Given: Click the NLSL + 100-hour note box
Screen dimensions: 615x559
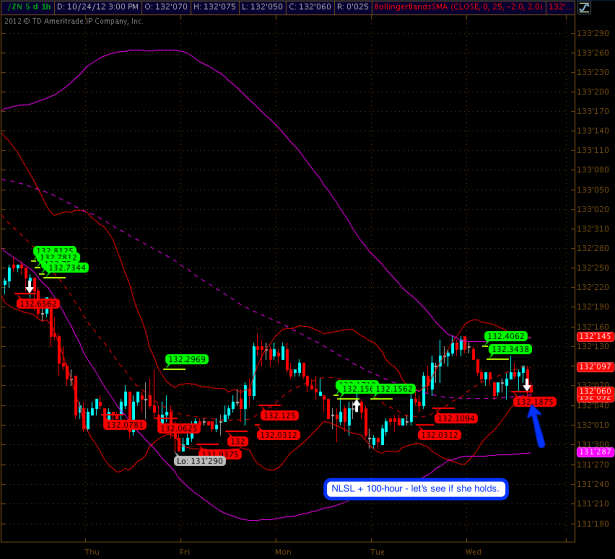Looking at the screenshot, I should point(415,489).
